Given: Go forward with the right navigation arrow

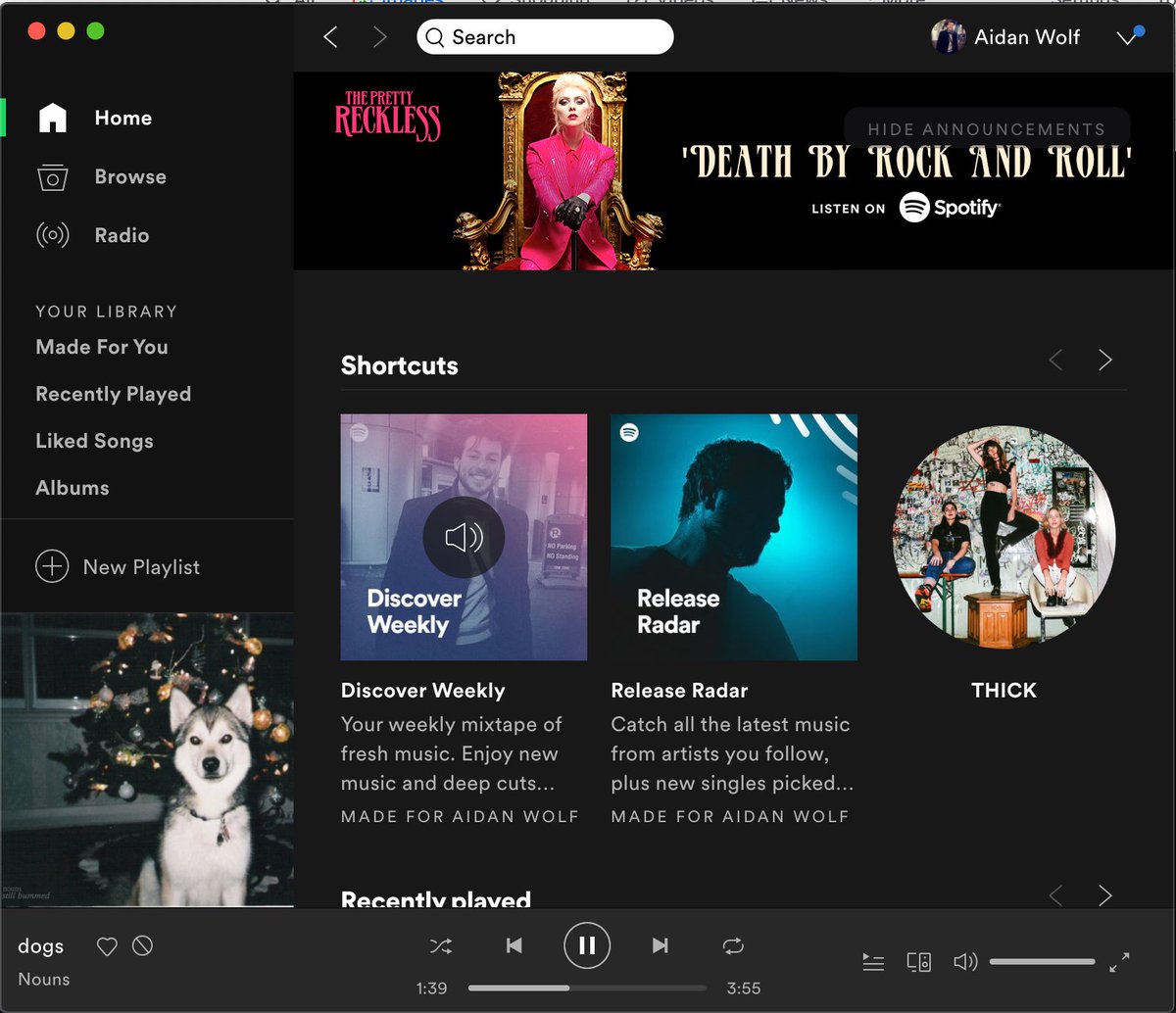Looking at the screenshot, I should [380, 37].
